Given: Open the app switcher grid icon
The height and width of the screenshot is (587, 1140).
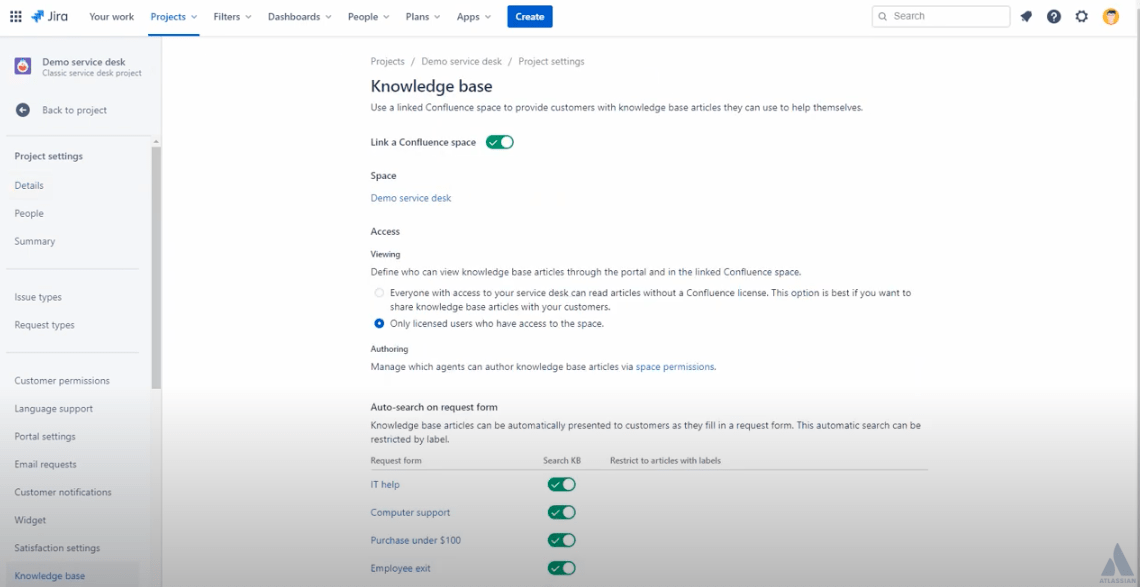Looking at the screenshot, I should pos(15,16).
